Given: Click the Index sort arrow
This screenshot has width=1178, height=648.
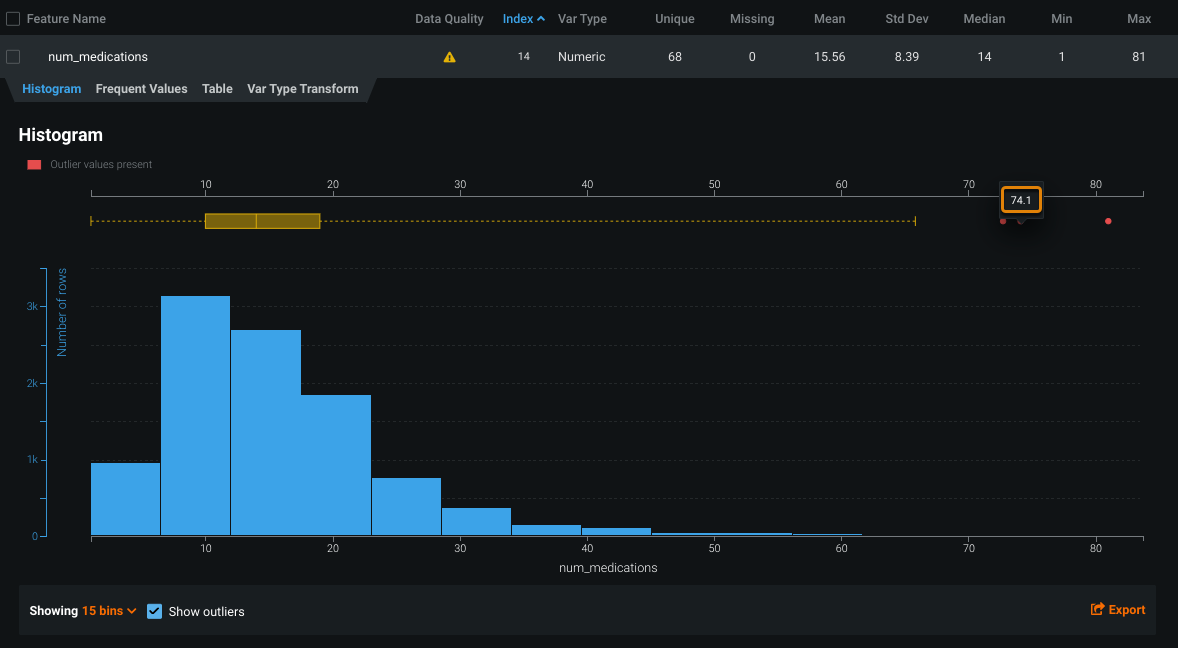Looking at the screenshot, I should point(541,19).
